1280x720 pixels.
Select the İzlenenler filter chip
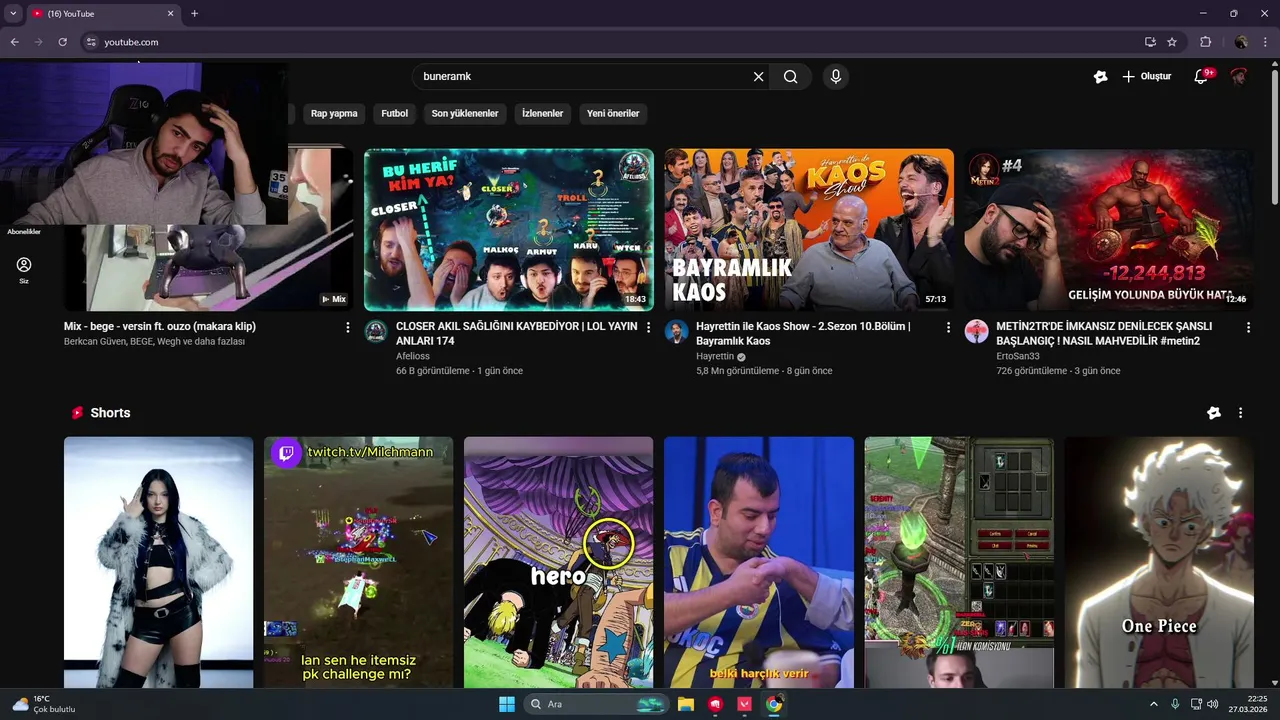(x=543, y=114)
